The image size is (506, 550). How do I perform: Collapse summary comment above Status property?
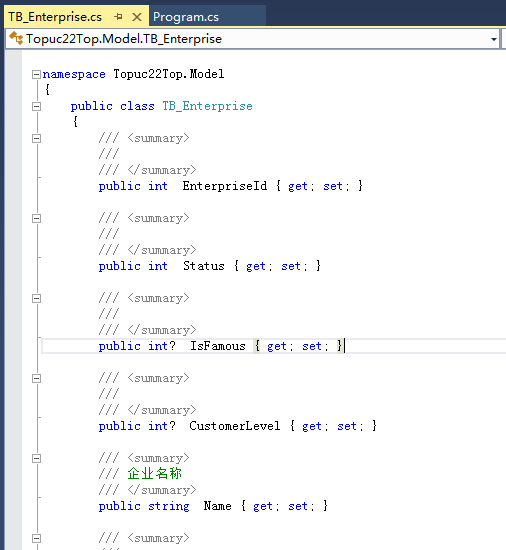[36, 219]
